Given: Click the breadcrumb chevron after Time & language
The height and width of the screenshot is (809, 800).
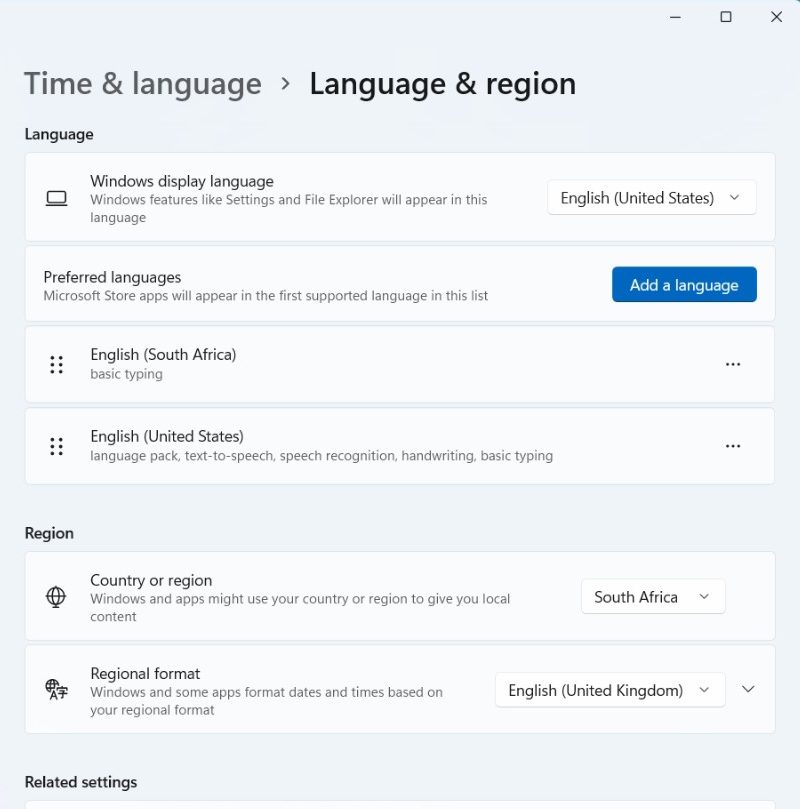Looking at the screenshot, I should point(285,84).
